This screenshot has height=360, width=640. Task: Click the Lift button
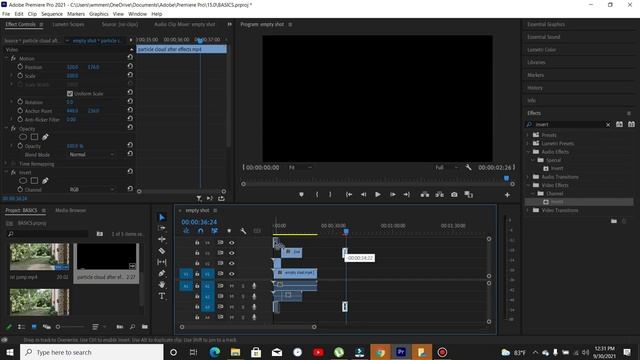pyautogui.click(x=425, y=195)
